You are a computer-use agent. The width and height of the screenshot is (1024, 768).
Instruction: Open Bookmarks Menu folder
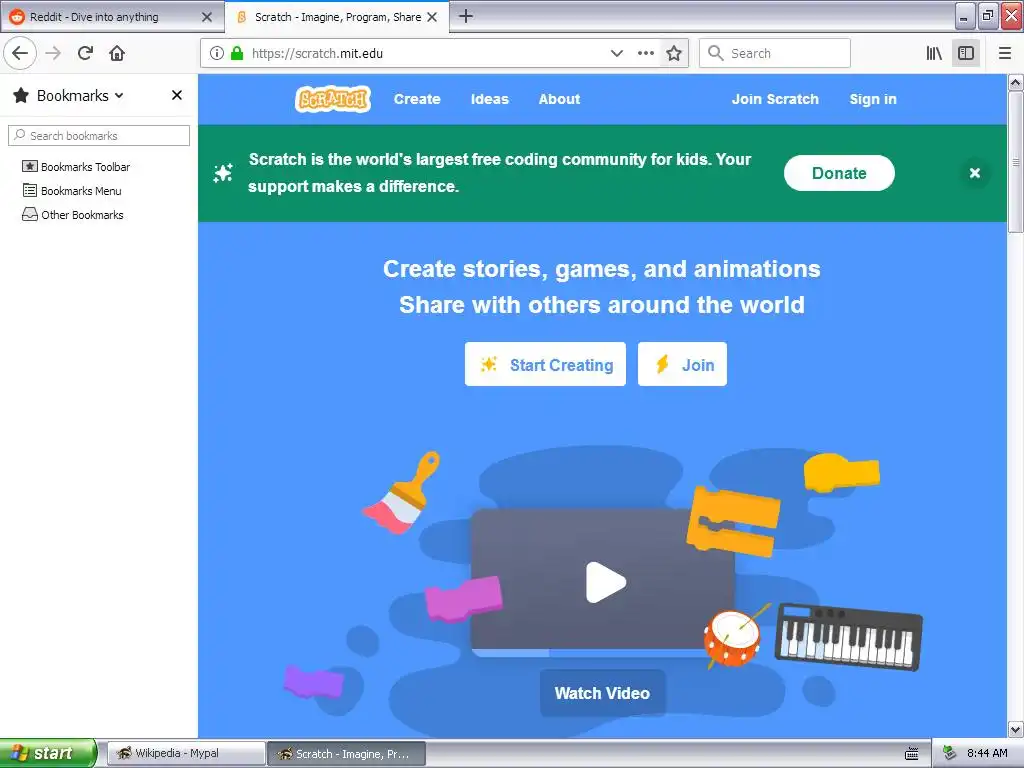pos(72,191)
